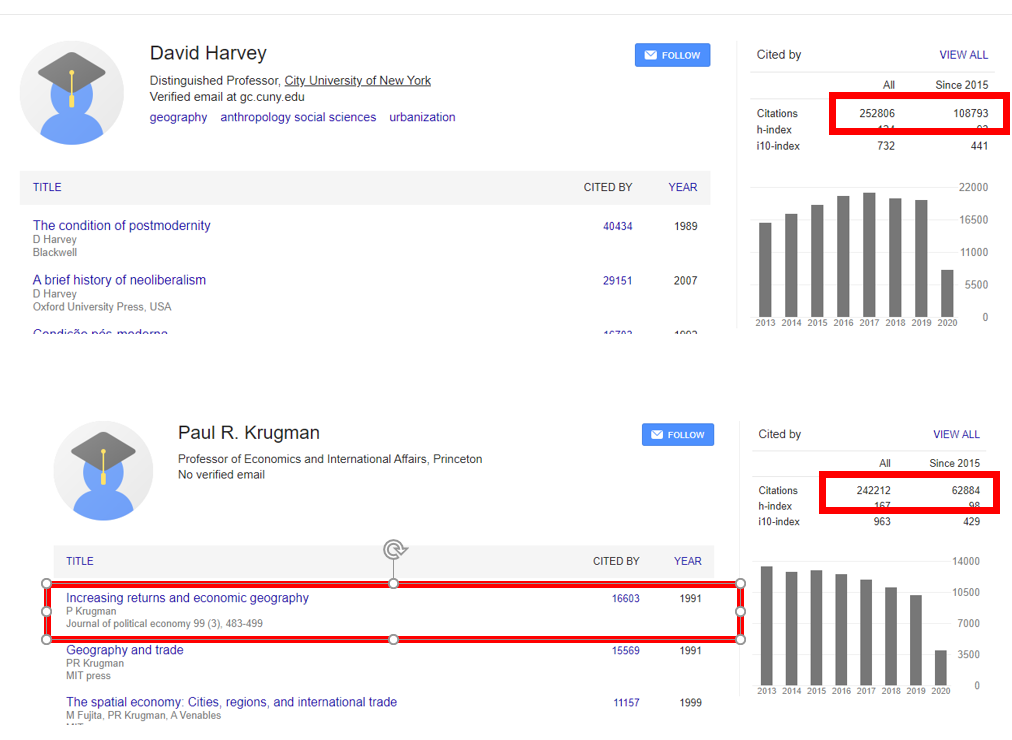Open A brief history of neoliberalism
1012x740 pixels.
coord(119,280)
